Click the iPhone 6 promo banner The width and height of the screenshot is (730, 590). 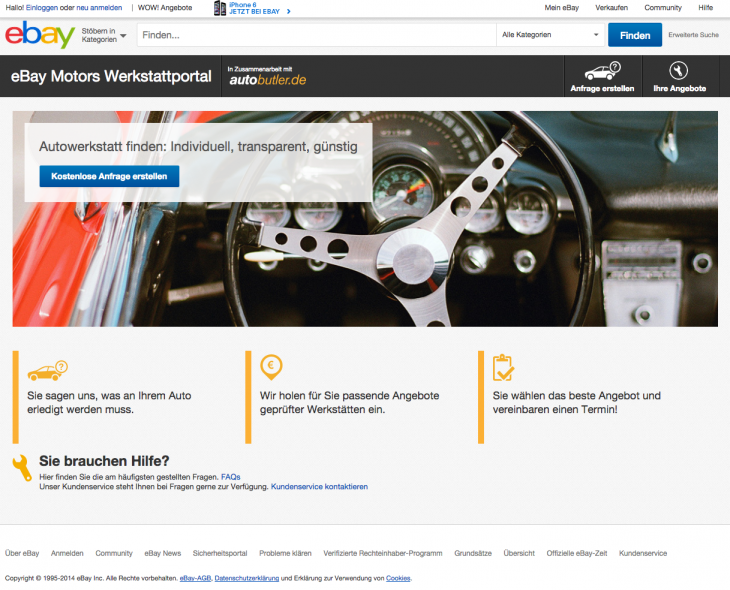[x=252, y=8]
